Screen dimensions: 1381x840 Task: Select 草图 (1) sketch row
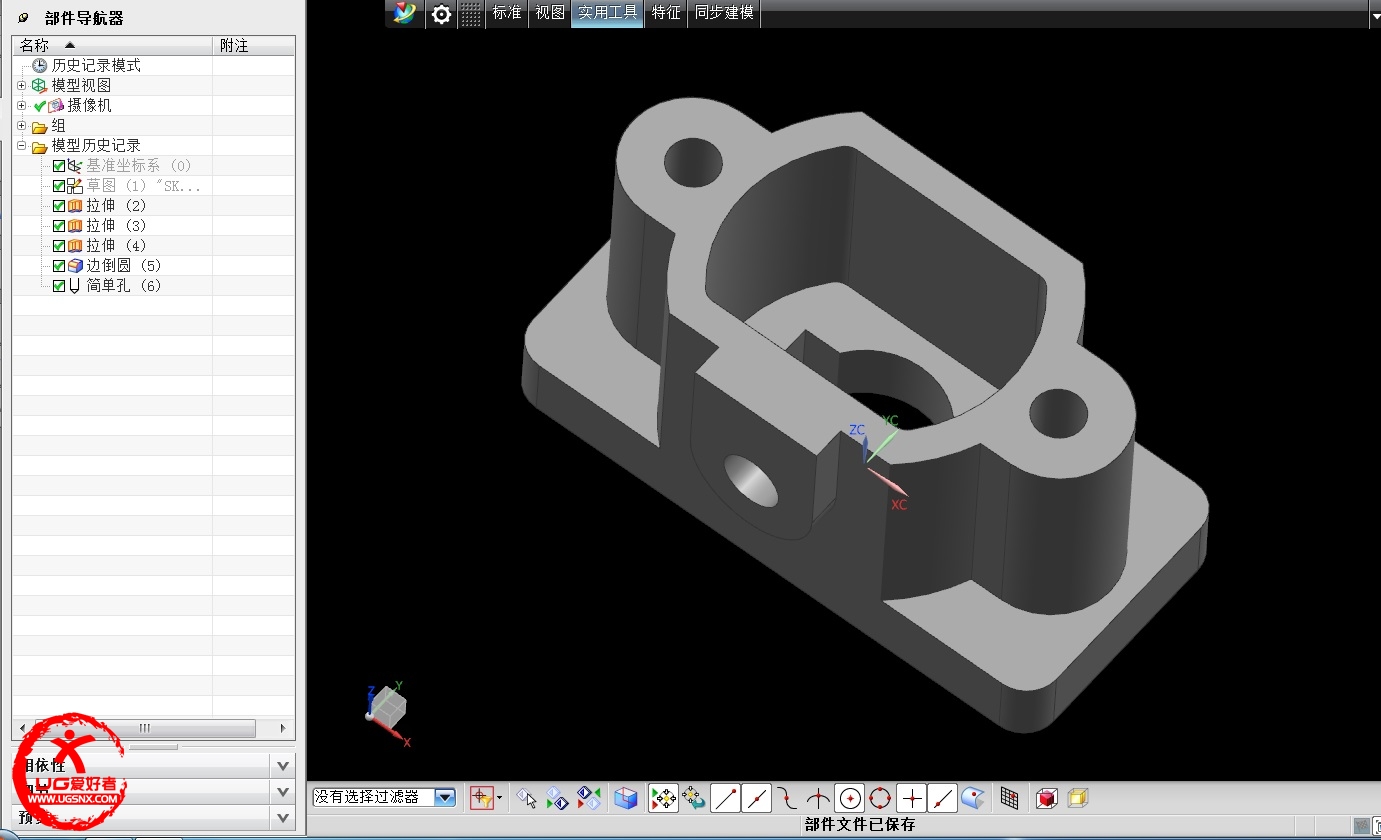click(144, 186)
